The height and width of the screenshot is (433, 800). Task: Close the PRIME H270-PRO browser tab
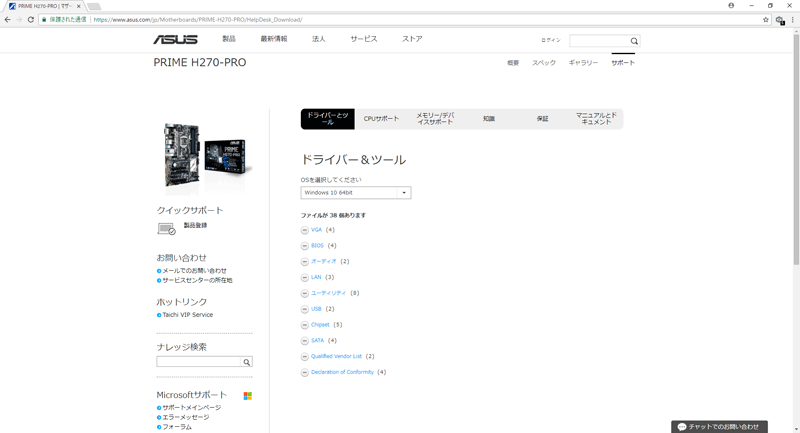coord(79,6)
